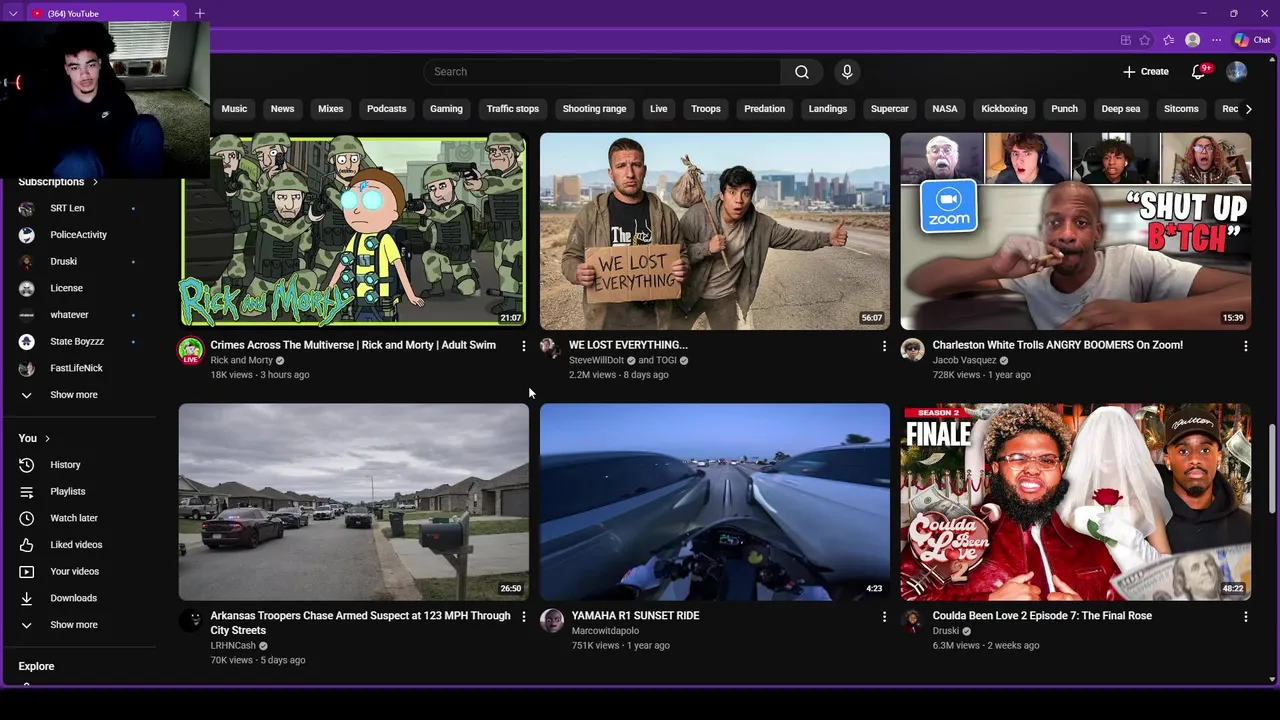Open 'Charleston White Trolls ANGRY BOOMERS On Zoom!' title
Screen dimensions: 1280x720
(x=1057, y=345)
